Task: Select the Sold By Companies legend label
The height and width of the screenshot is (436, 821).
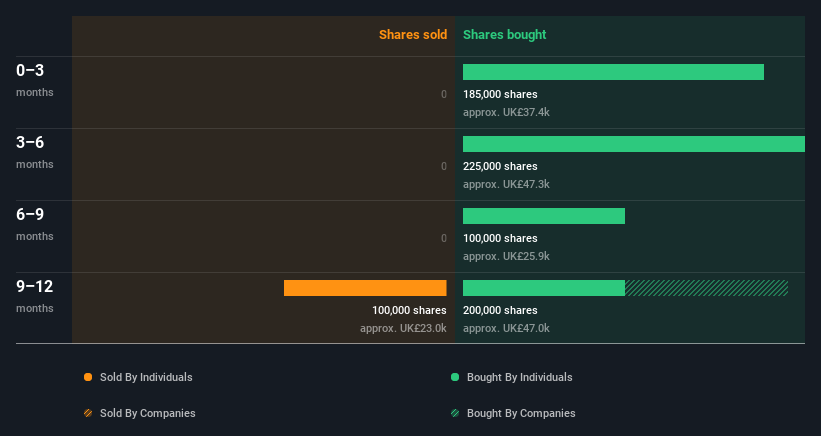Action: 148,413
